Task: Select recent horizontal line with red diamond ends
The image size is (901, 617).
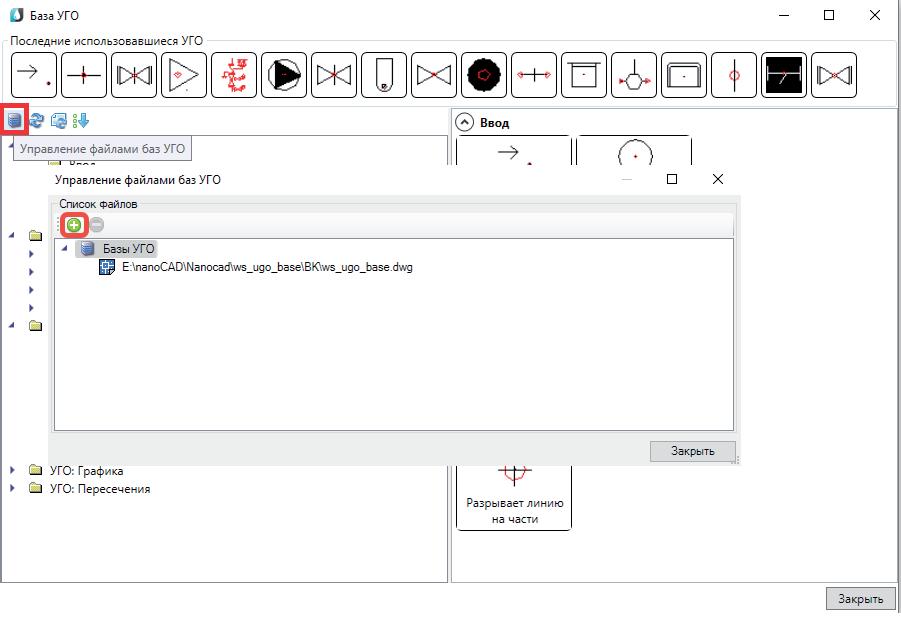Action: [x=534, y=75]
